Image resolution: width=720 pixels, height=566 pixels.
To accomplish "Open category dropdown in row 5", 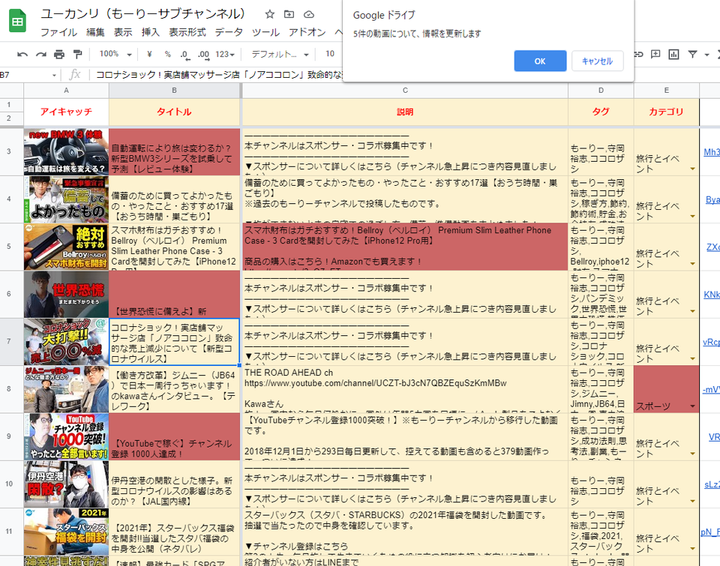I will click(692, 264).
